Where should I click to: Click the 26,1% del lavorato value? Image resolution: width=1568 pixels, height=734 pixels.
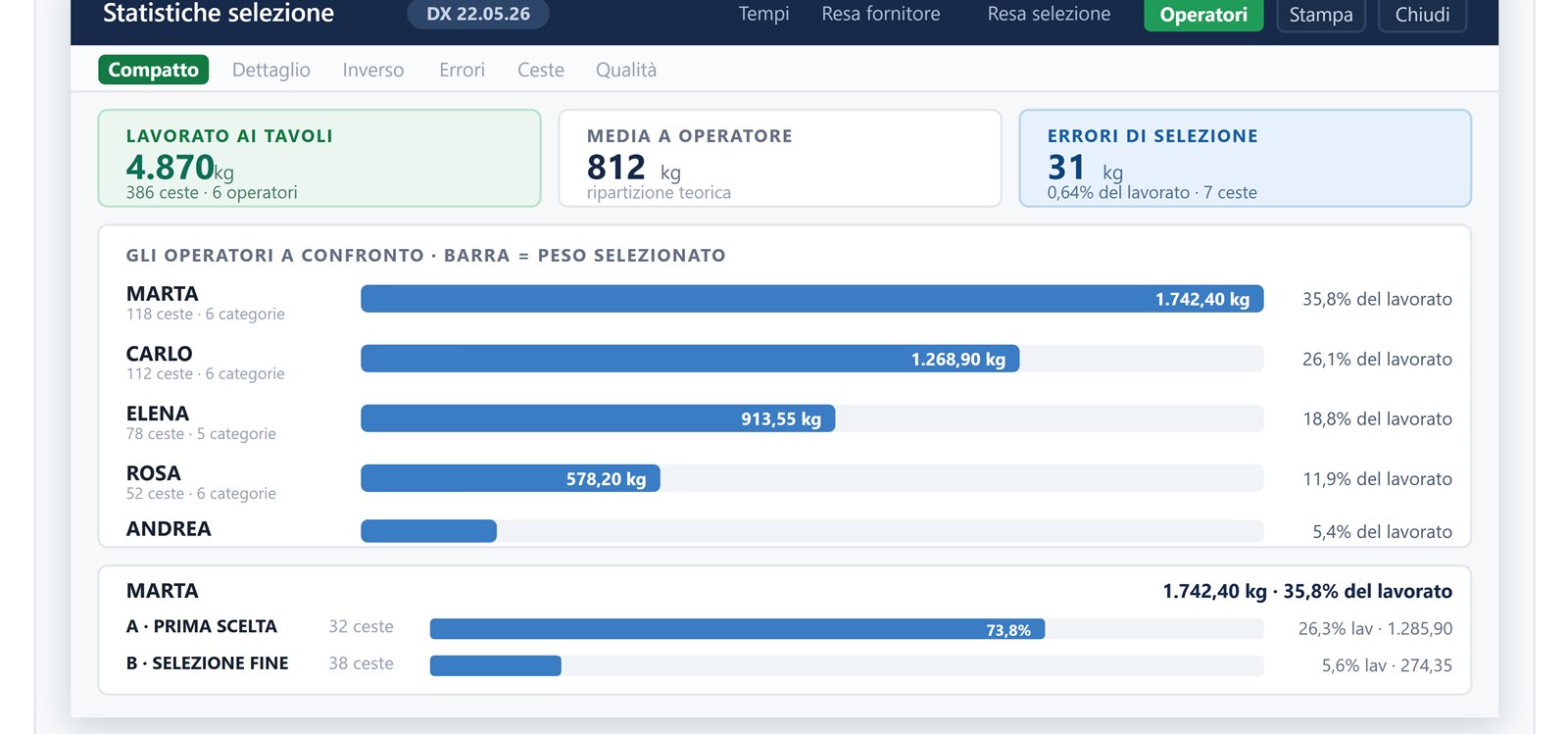pos(1377,359)
